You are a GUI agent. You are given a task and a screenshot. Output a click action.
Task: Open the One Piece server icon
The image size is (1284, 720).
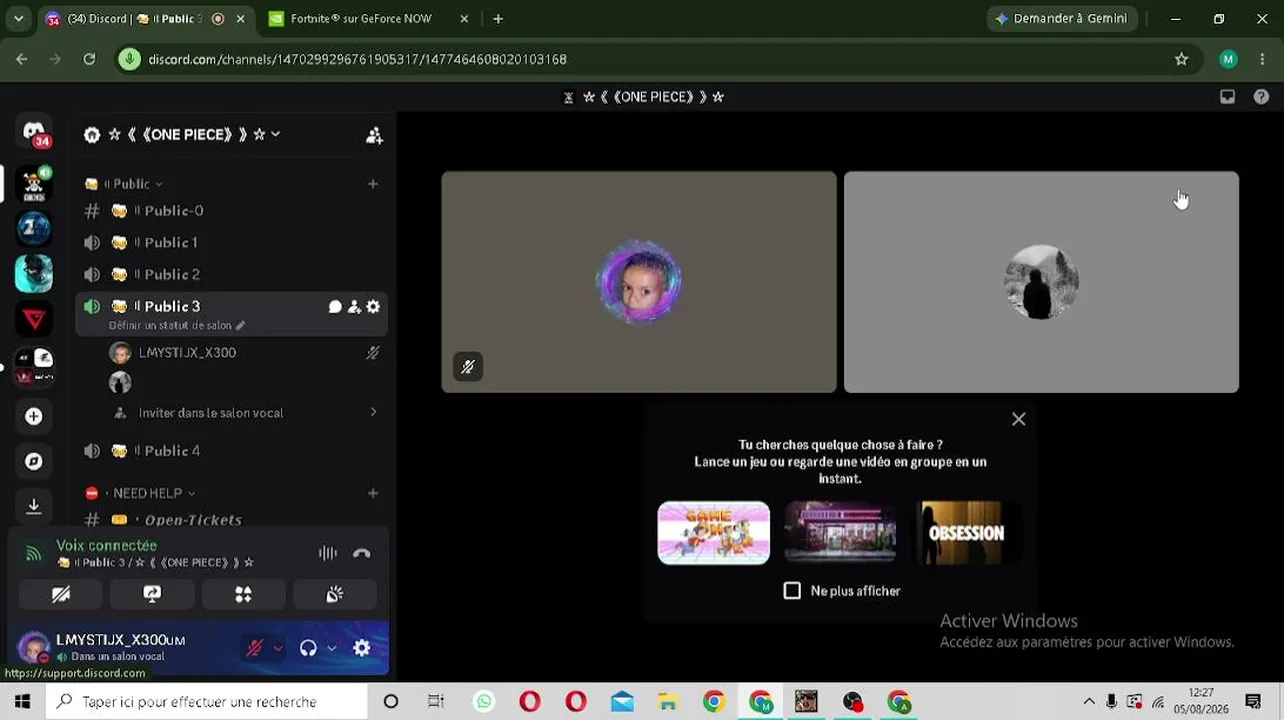34,184
